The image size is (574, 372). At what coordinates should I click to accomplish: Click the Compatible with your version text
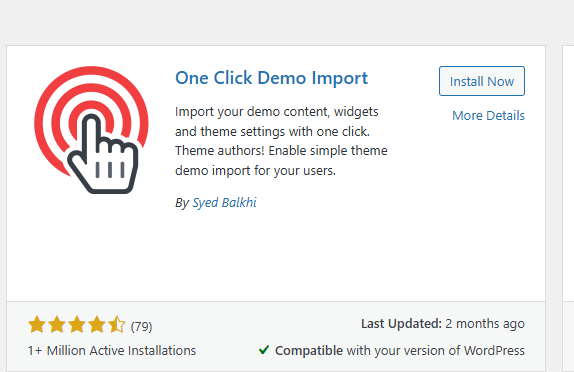coord(400,351)
